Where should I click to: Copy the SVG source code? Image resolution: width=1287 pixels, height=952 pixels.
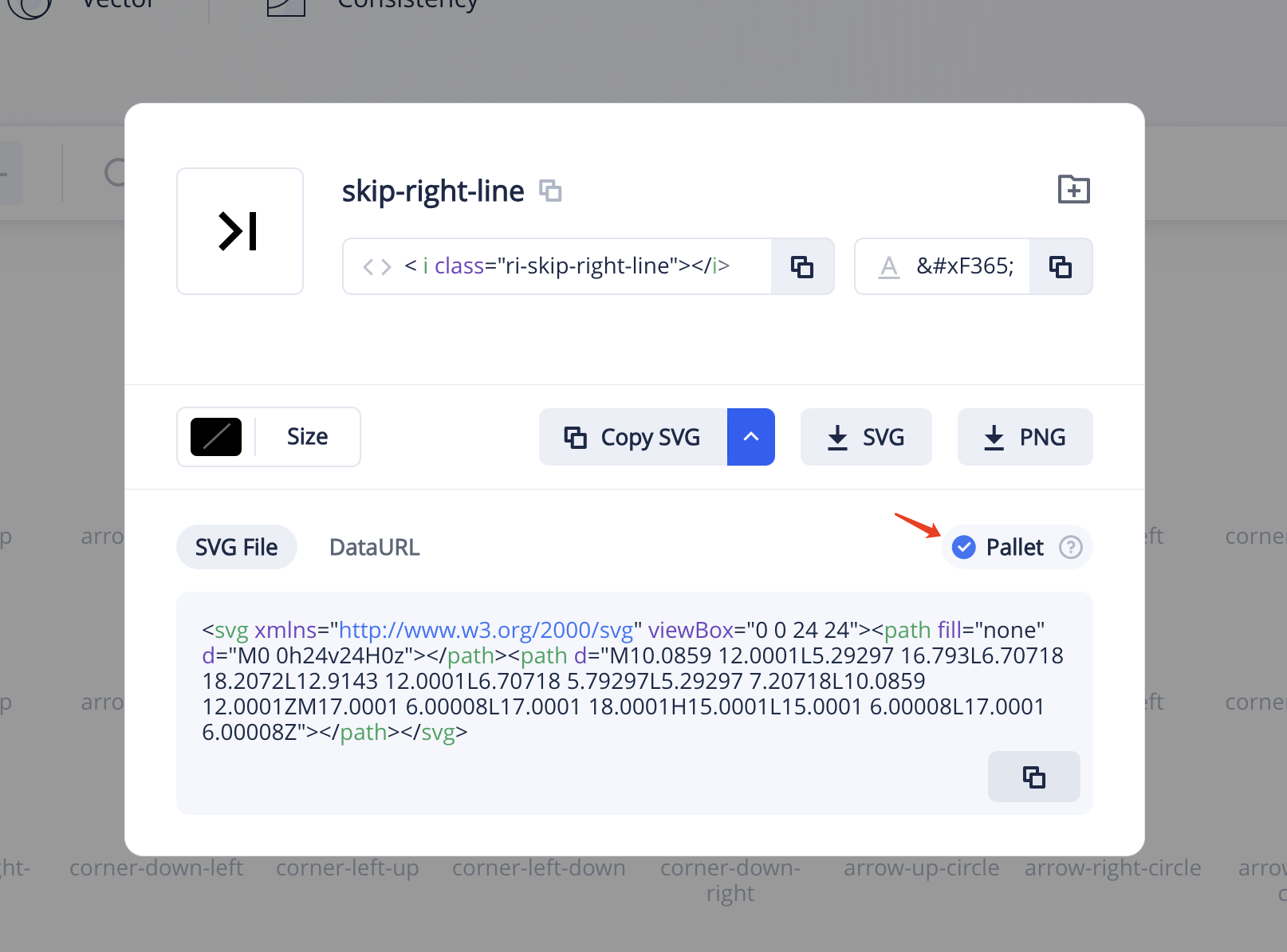(x=1033, y=776)
